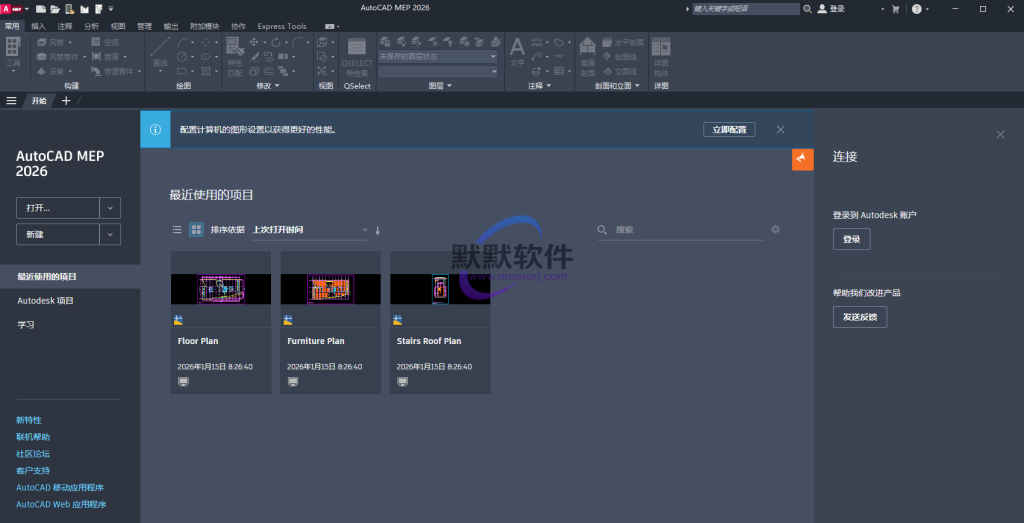Click the Autodesk App Store cart icon
Viewport: 1024px width, 523px height.
click(x=895, y=9)
